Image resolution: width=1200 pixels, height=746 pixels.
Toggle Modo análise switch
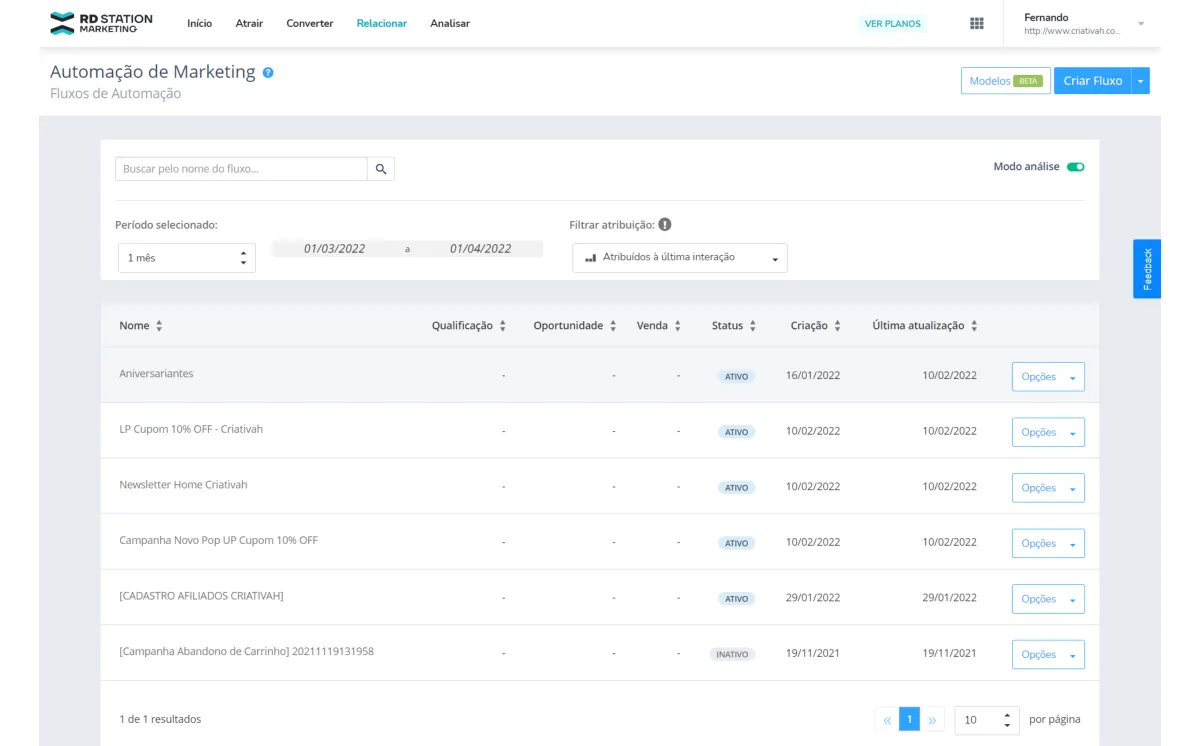[x=1075, y=167]
